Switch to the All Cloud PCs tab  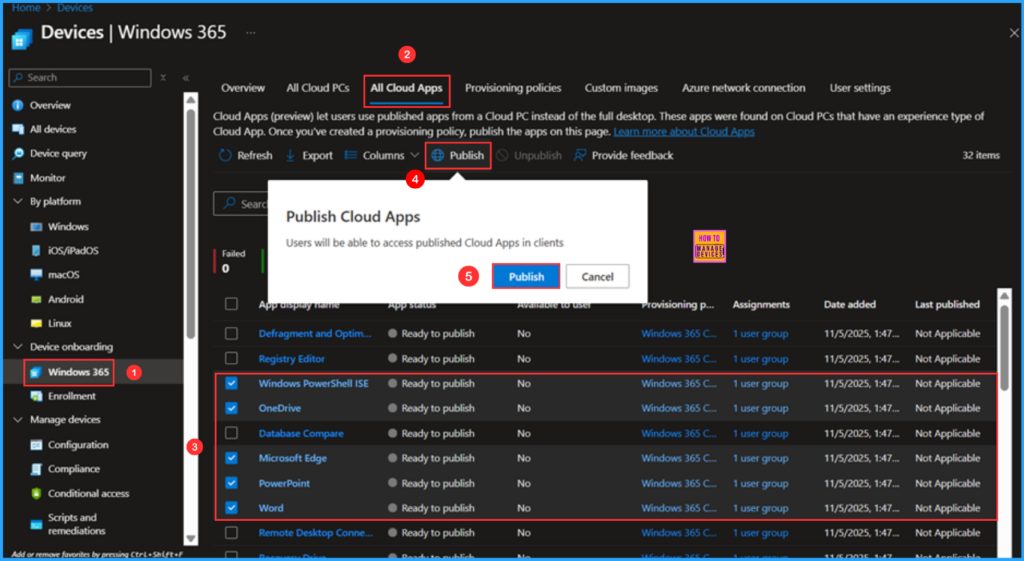(317, 88)
